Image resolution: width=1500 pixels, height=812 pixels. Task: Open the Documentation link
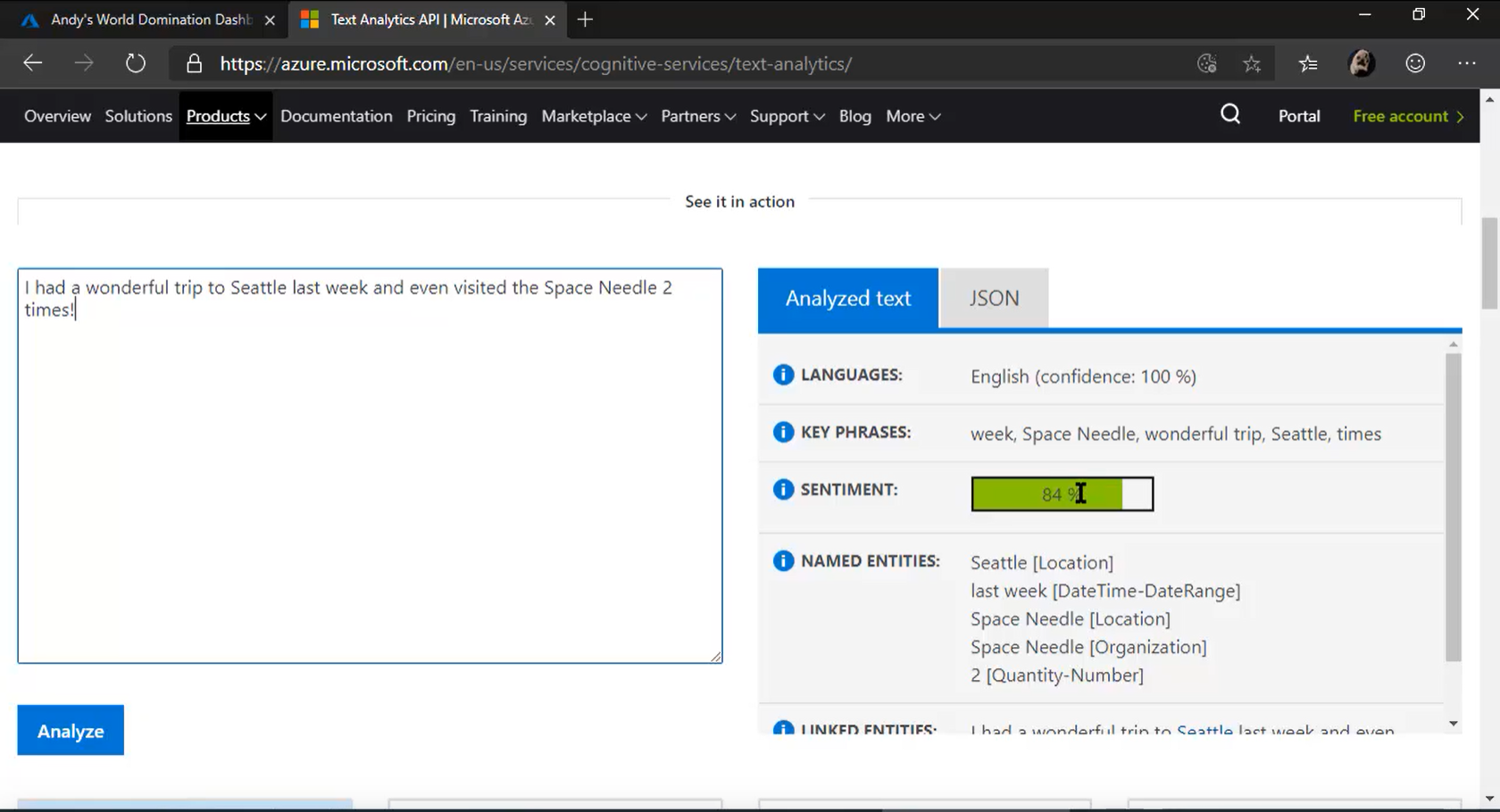(336, 116)
